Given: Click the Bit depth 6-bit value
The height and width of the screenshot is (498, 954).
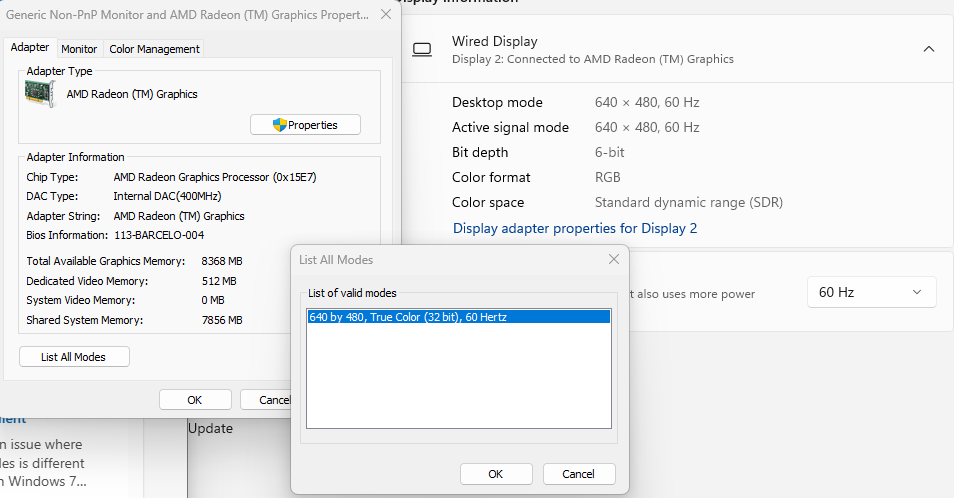Looking at the screenshot, I should pos(610,152).
